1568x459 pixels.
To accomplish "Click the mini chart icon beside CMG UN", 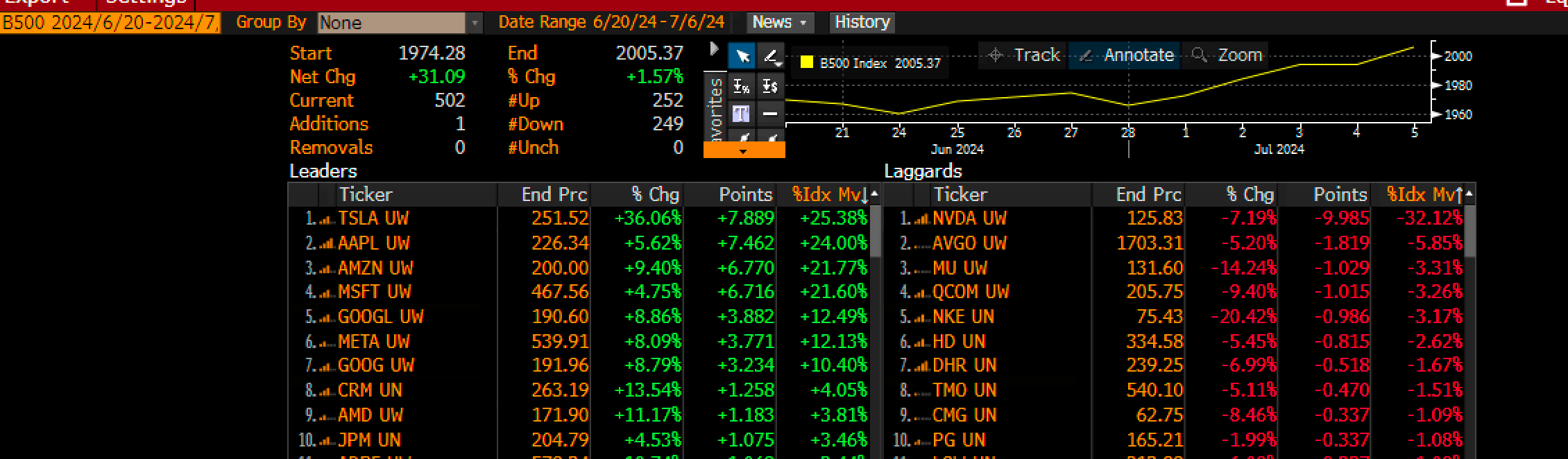I will click(x=921, y=417).
